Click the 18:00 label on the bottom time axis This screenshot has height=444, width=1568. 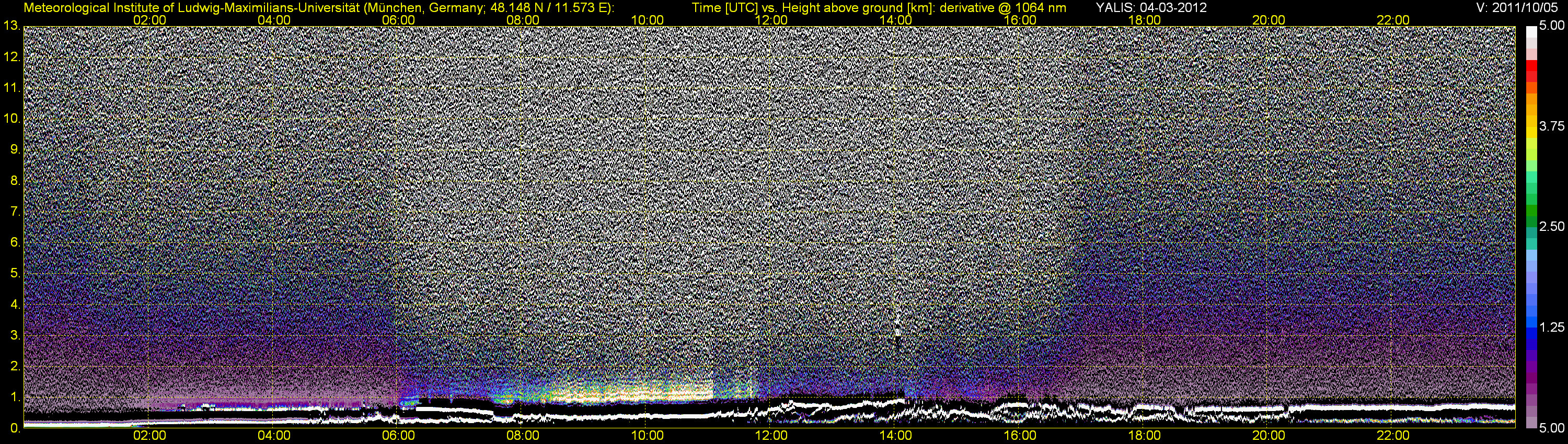point(1144,436)
